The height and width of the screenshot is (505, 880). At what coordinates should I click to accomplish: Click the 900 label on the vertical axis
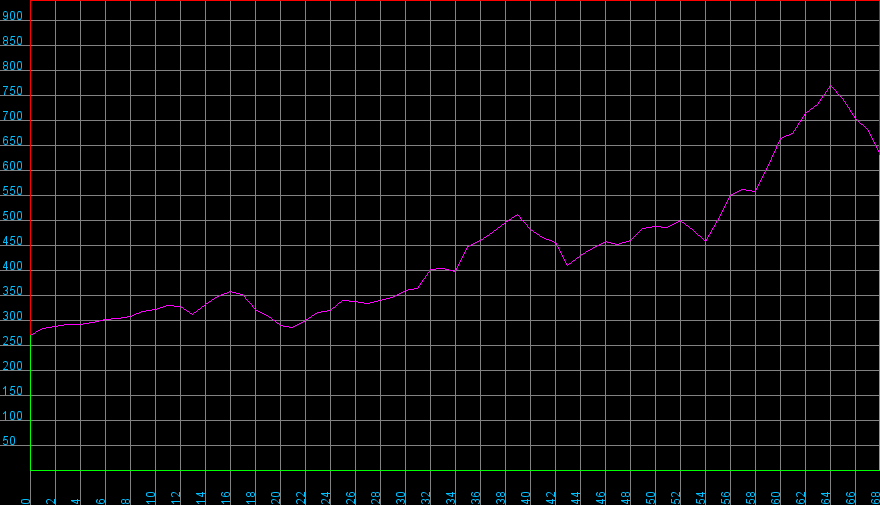(12, 16)
